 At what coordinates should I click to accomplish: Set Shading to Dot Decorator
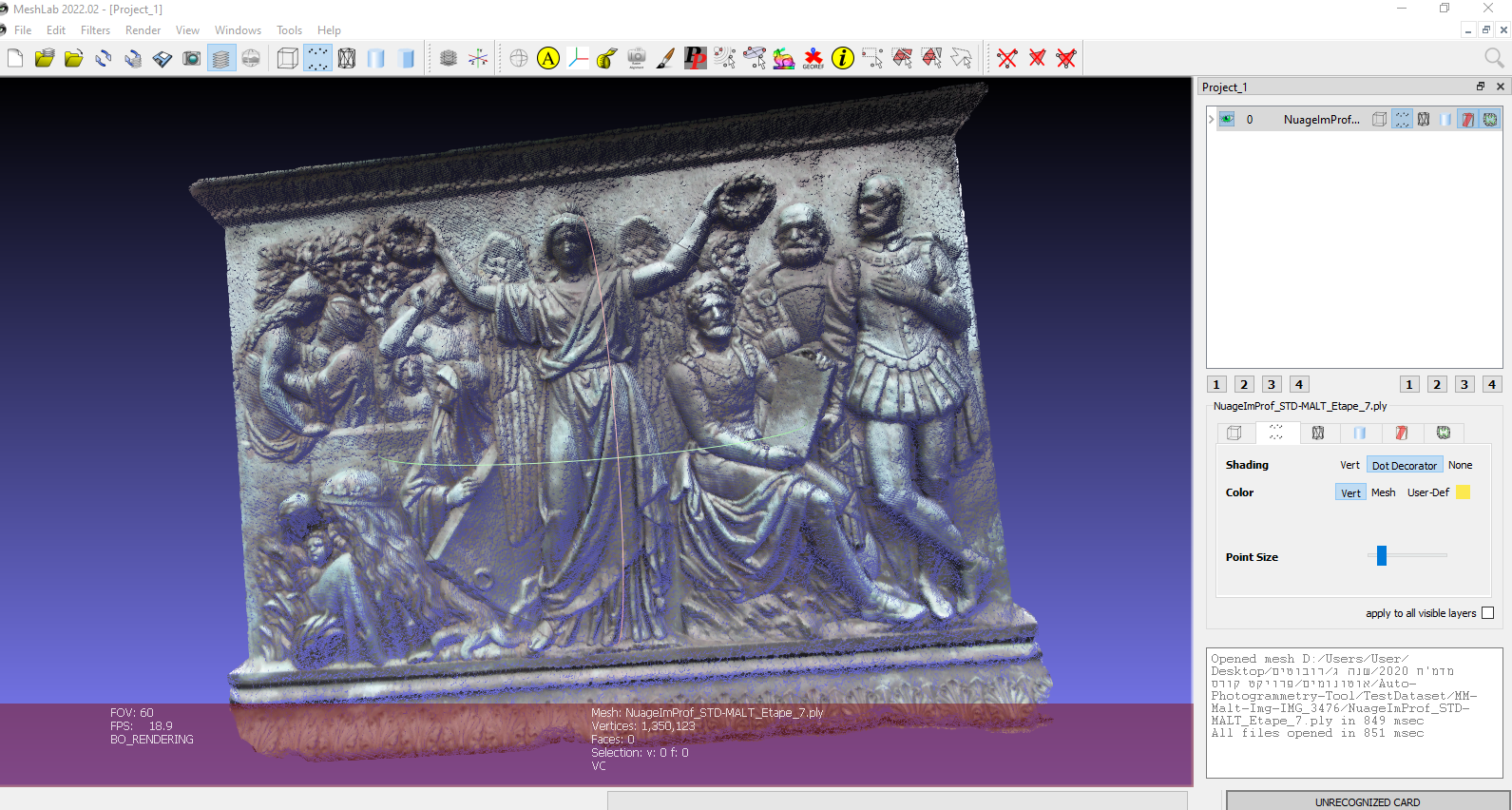(1405, 465)
